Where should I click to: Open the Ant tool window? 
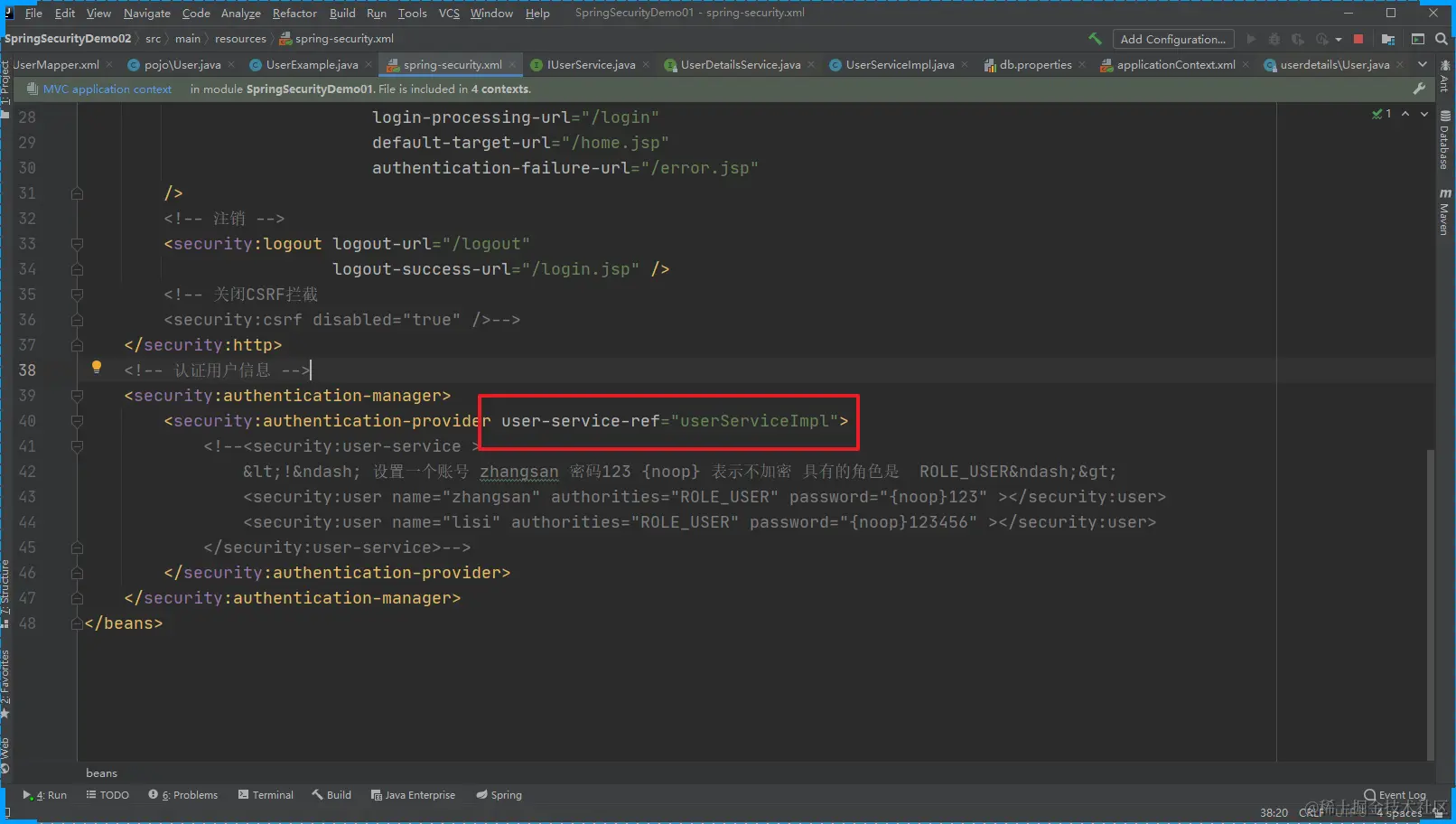[x=1444, y=79]
